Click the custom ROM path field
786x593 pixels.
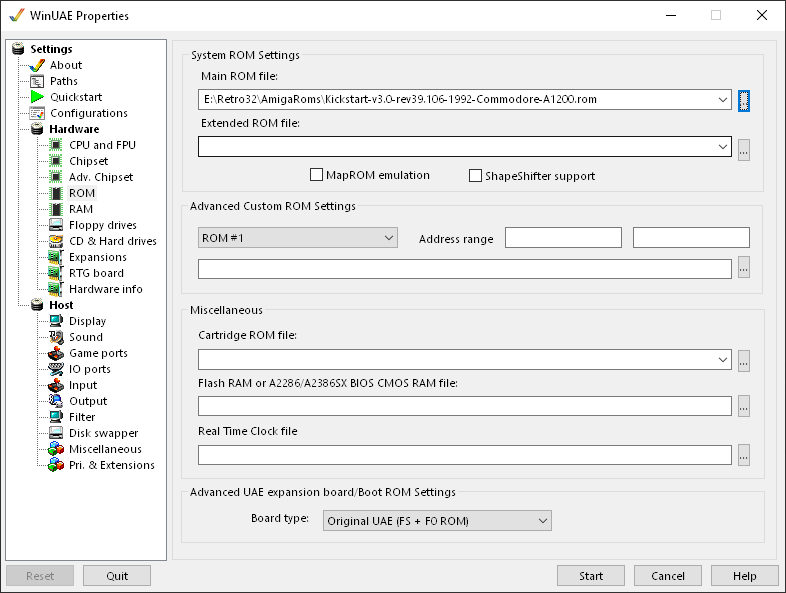[x=465, y=269]
